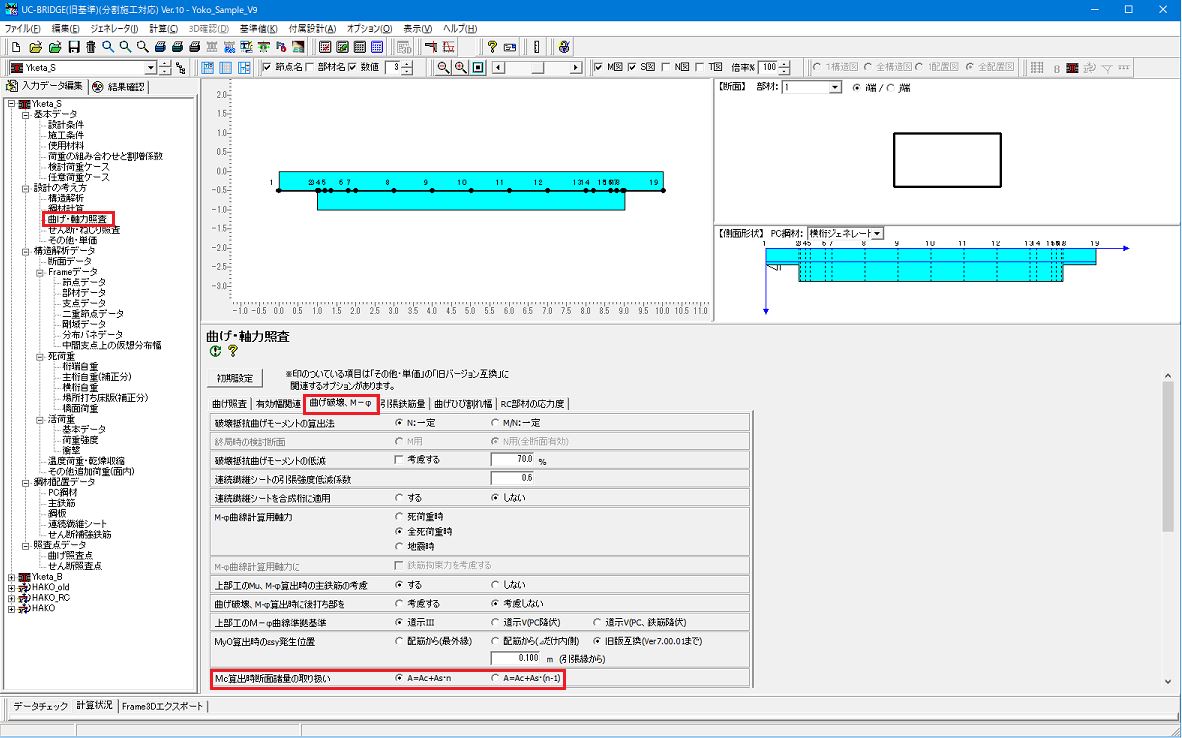This screenshot has width=1182, height=738.
Task: Click the slider's right arrow button
Action: (577, 68)
